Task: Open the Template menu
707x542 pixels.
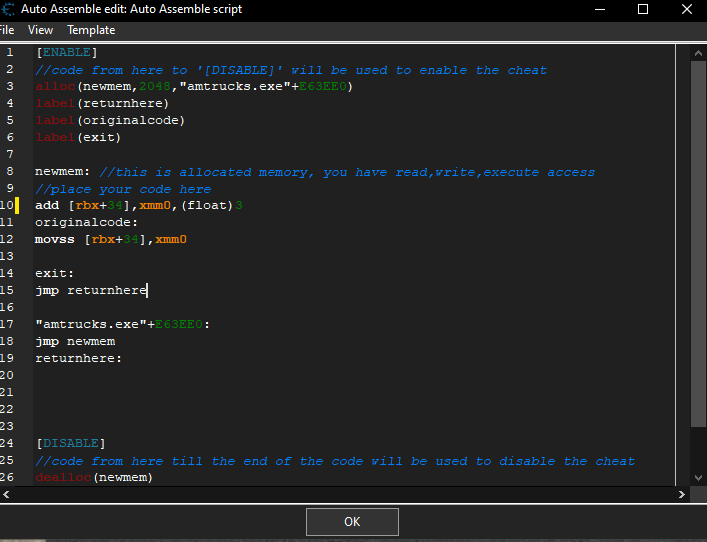Action: pos(91,30)
